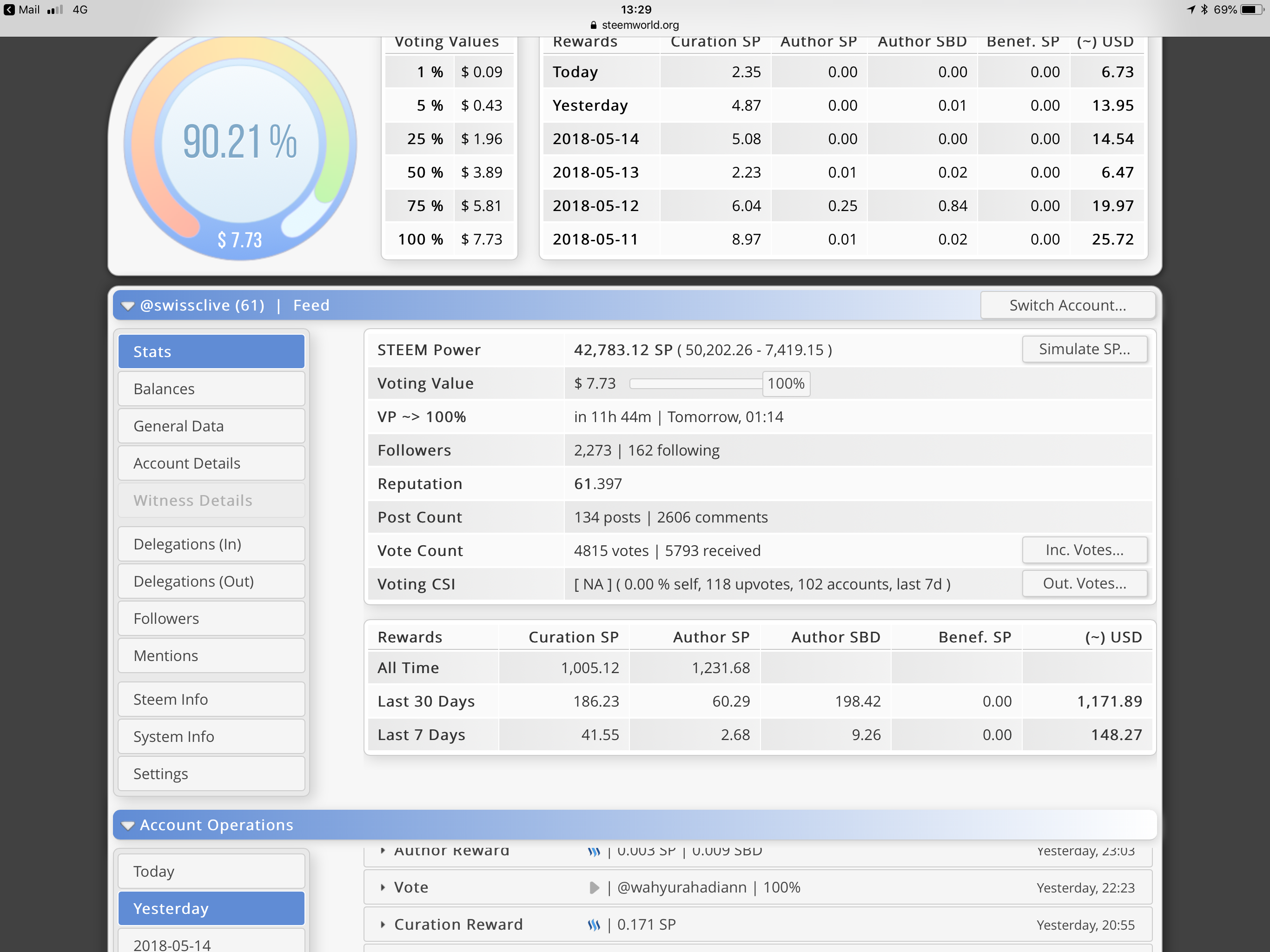Expand the Vote @wahyurahadiann operation row
1270x952 pixels.
(383, 888)
